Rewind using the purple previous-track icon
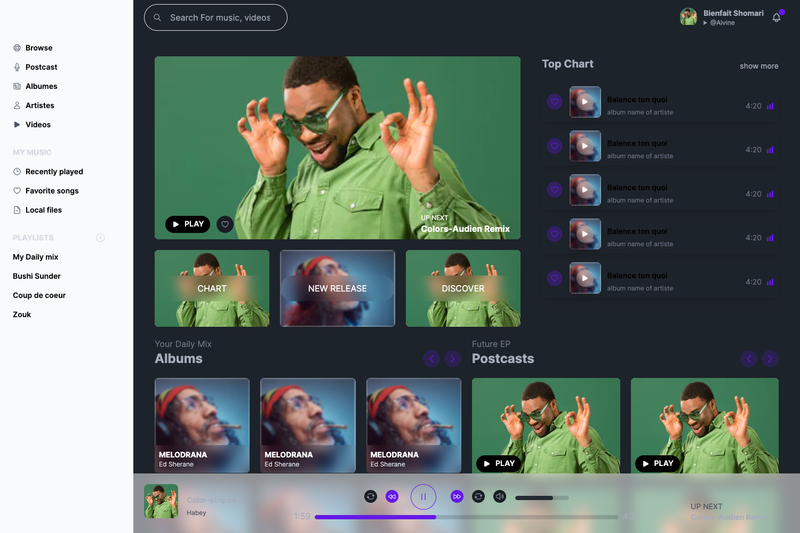Image resolution: width=800 pixels, height=533 pixels. pyautogui.click(x=392, y=496)
